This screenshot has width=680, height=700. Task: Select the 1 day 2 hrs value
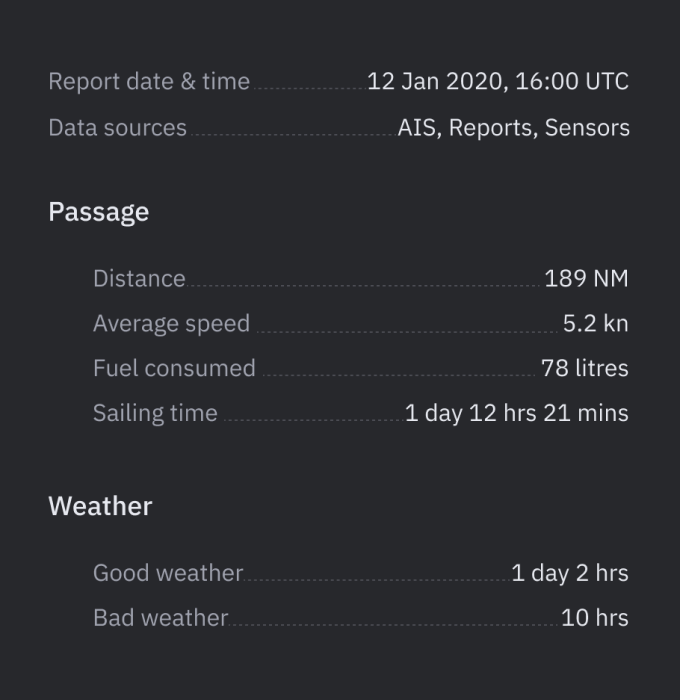[x=570, y=573]
